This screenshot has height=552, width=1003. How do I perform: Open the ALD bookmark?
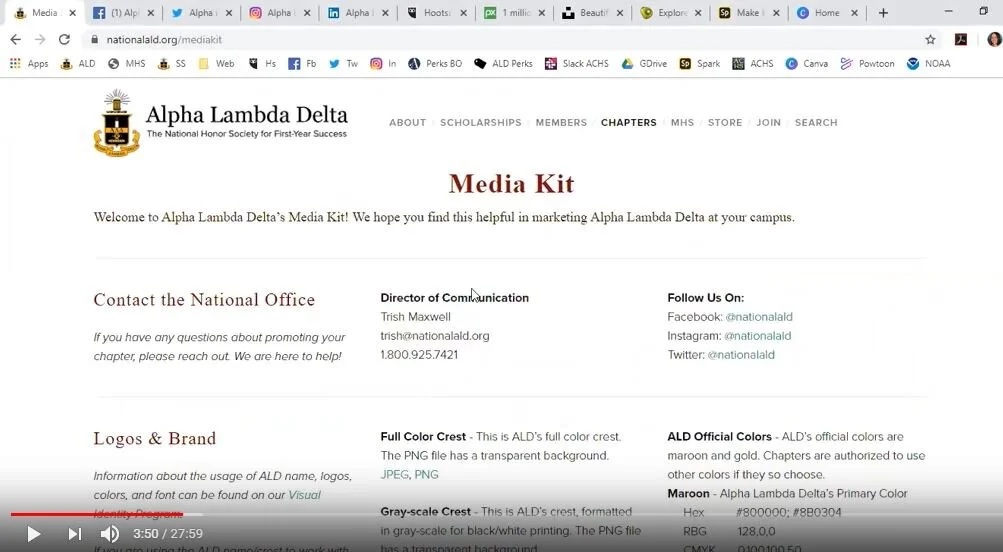[x=78, y=63]
